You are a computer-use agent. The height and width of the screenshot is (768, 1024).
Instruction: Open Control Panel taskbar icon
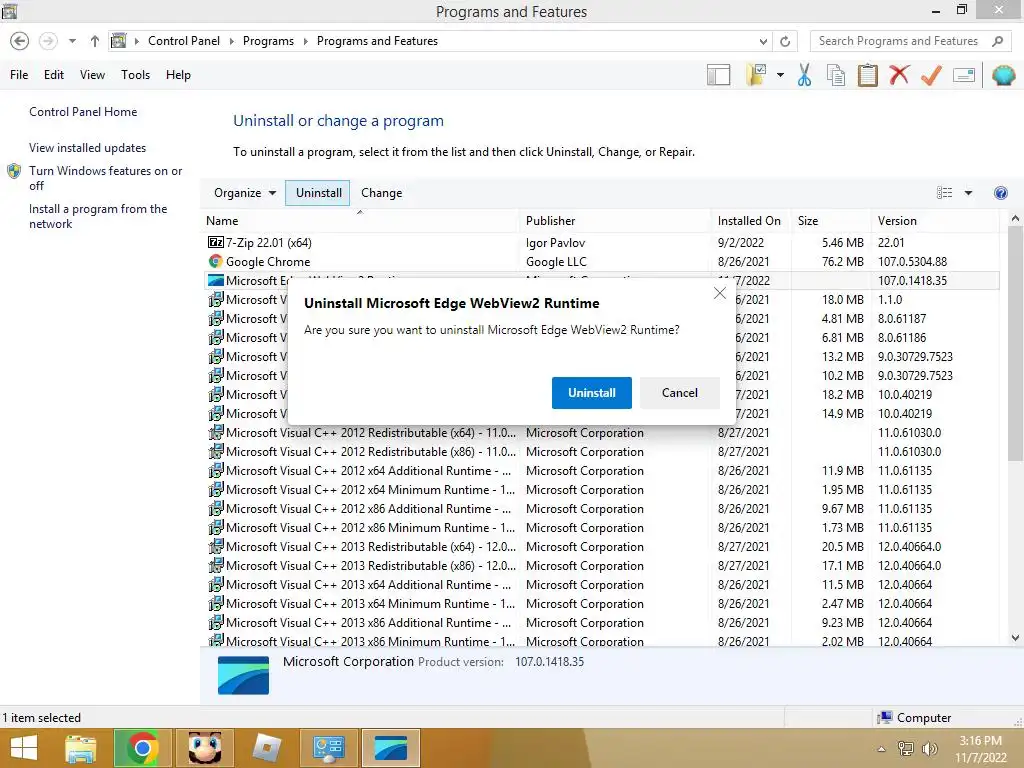[x=328, y=748]
